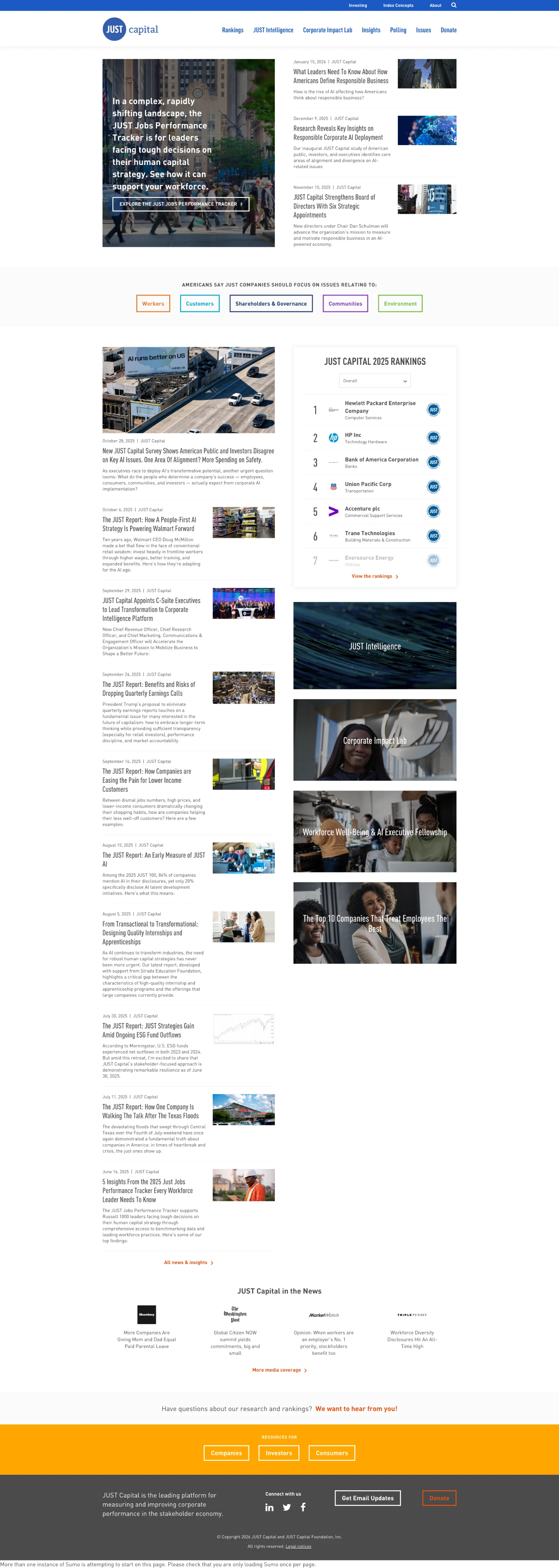Open the Facebook icon in the footer
Viewport: 559px width, 1568px height.
[x=303, y=1507]
